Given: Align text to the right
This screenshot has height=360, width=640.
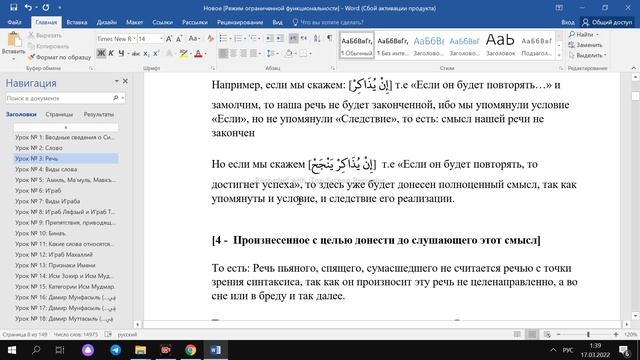Looking at the screenshot, I should (x=243, y=53).
